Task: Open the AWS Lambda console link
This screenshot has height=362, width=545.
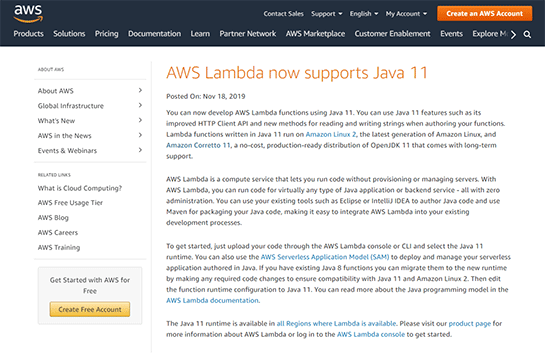Action: click(x=371, y=334)
